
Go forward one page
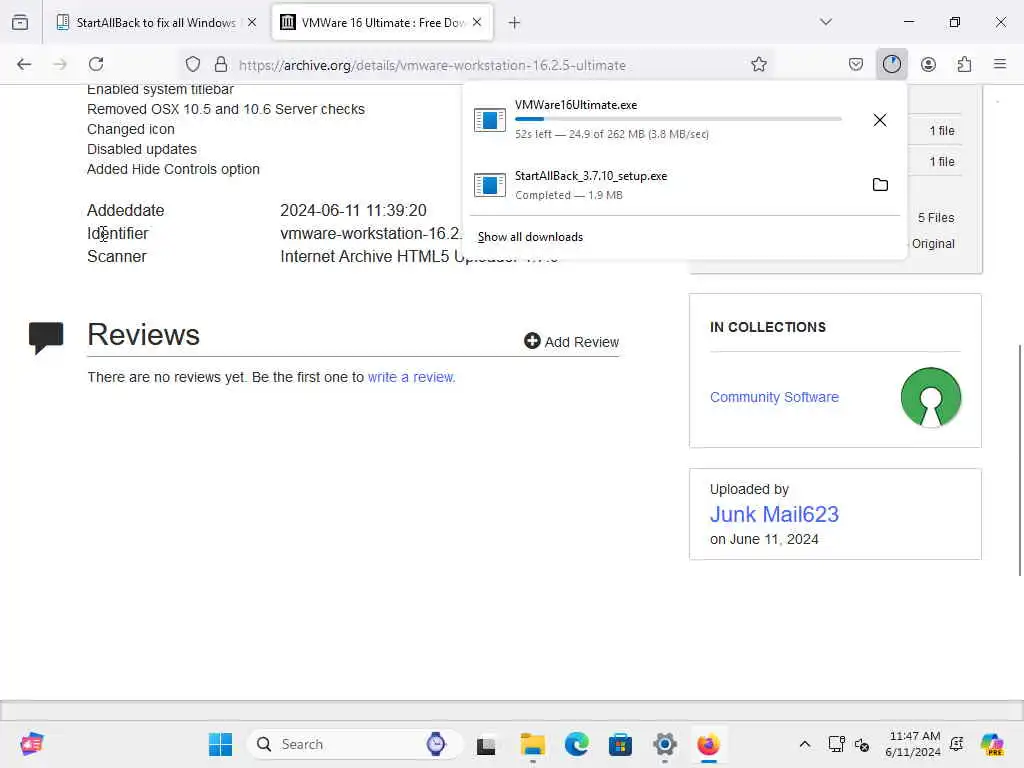coord(60,64)
